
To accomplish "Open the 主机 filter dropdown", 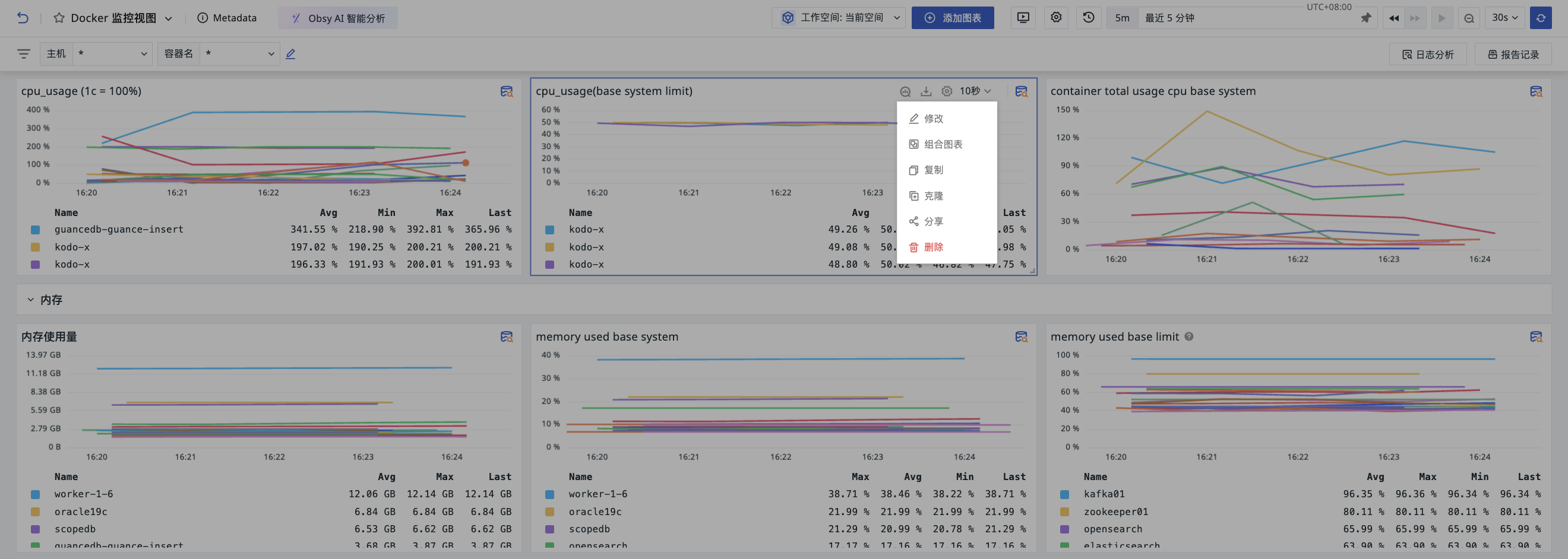I will pos(112,54).
